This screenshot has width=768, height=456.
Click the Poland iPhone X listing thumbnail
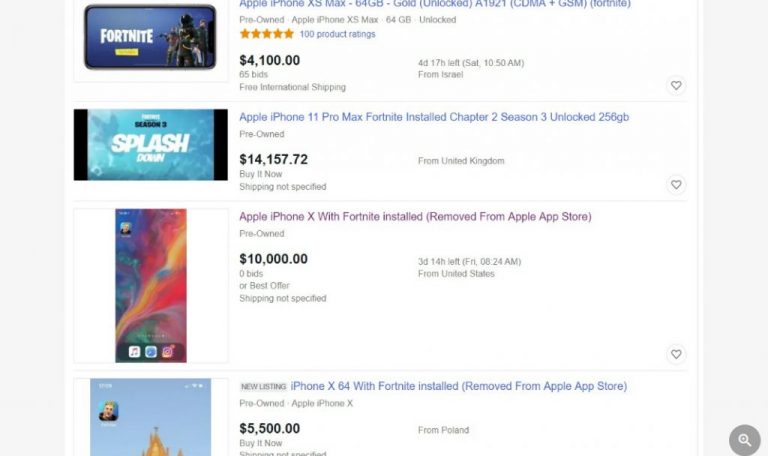click(x=150, y=418)
